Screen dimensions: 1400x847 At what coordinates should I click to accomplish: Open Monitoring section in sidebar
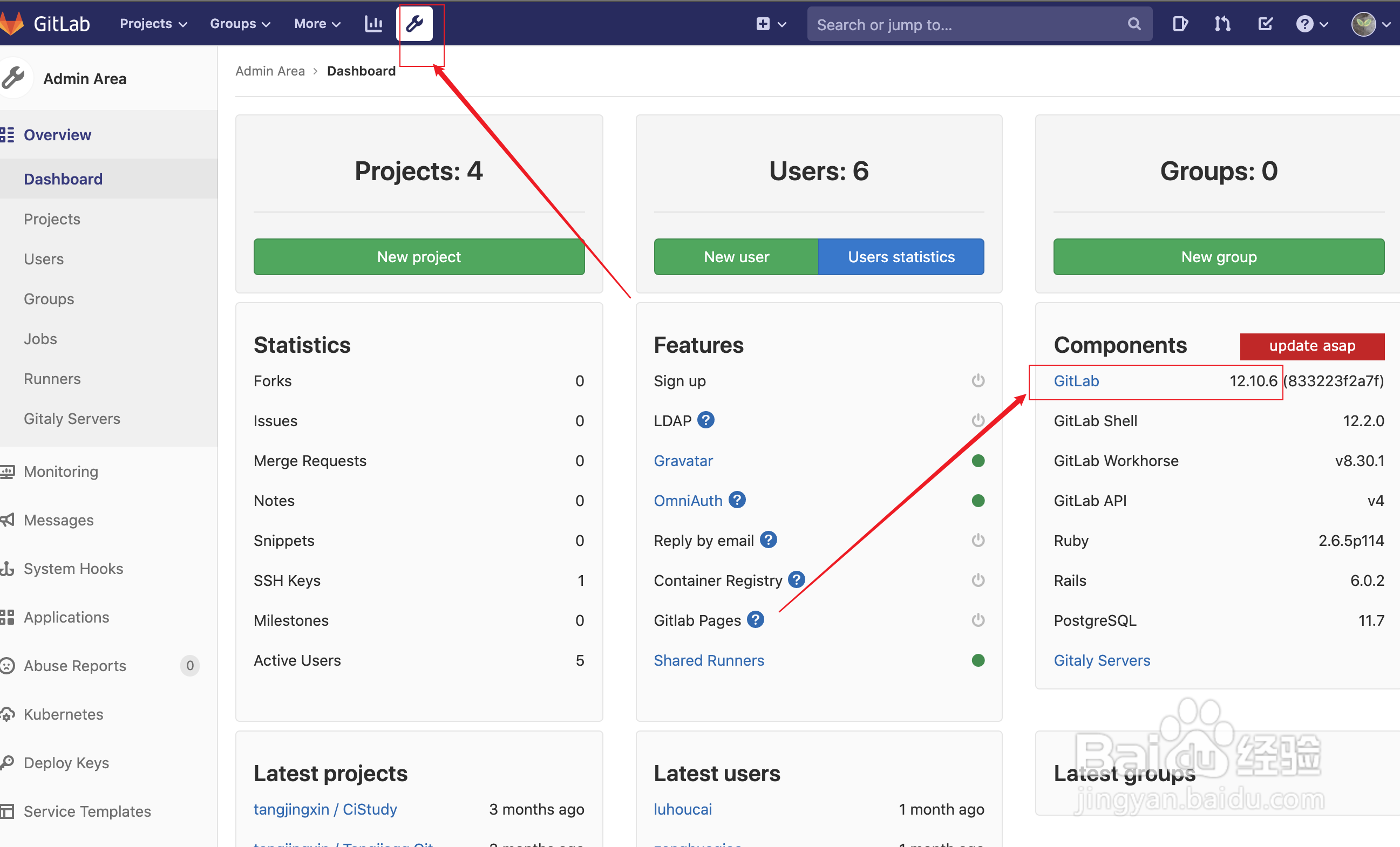click(x=61, y=472)
